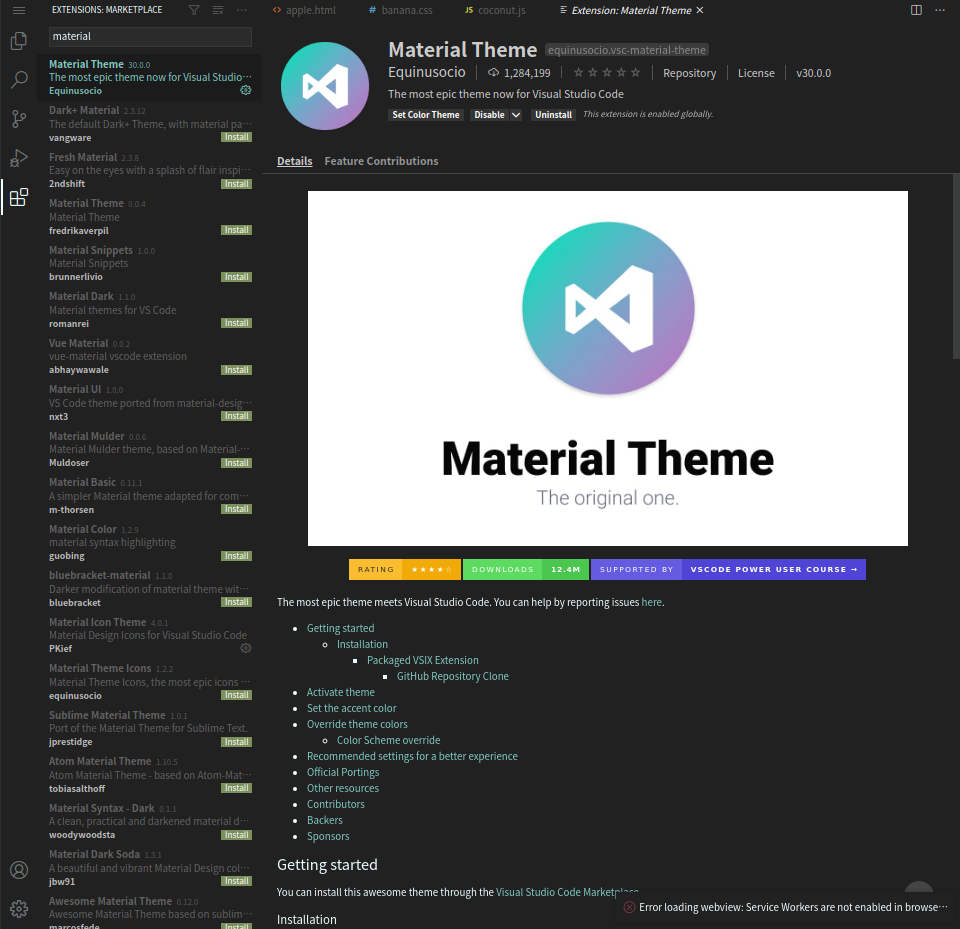The image size is (960, 929).
Task: Open the Source Control view
Action: pos(19,119)
